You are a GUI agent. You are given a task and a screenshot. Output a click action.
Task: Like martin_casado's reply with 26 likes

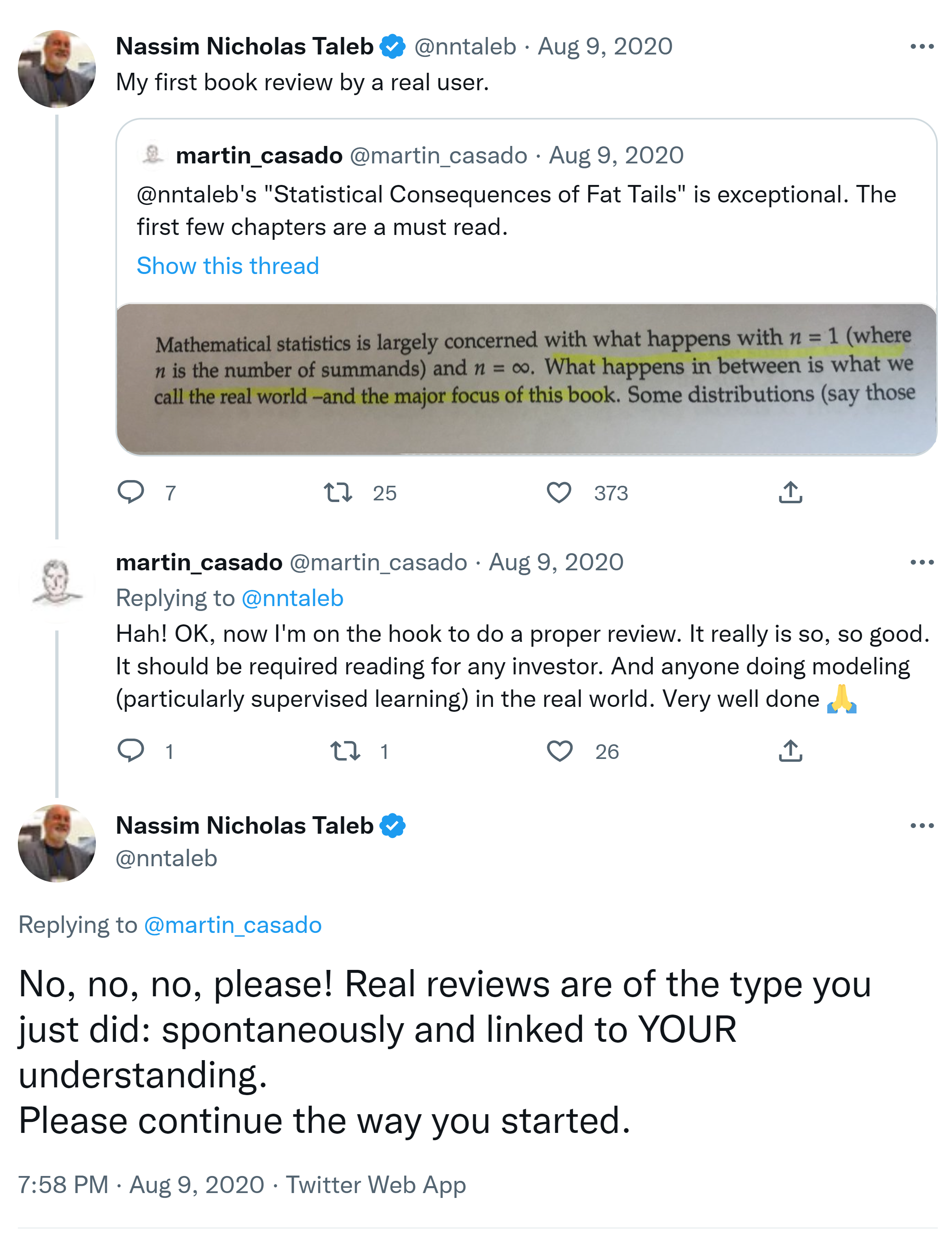click(x=559, y=750)
